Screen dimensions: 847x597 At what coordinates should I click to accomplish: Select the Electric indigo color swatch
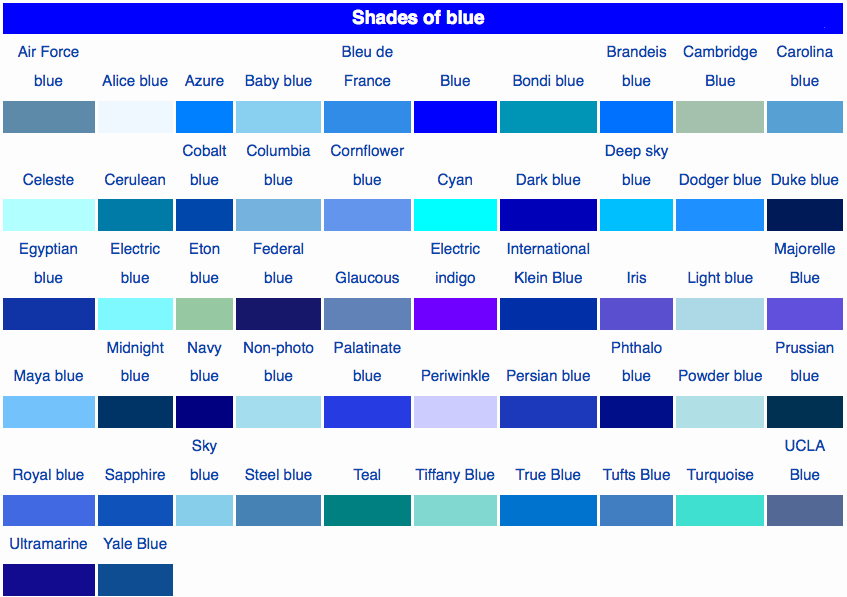point(455,313)
